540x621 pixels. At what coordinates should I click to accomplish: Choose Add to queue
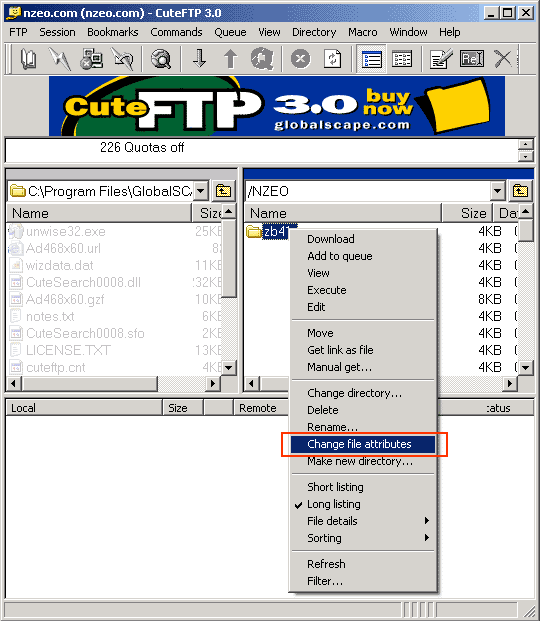click(x=362, y=256)
